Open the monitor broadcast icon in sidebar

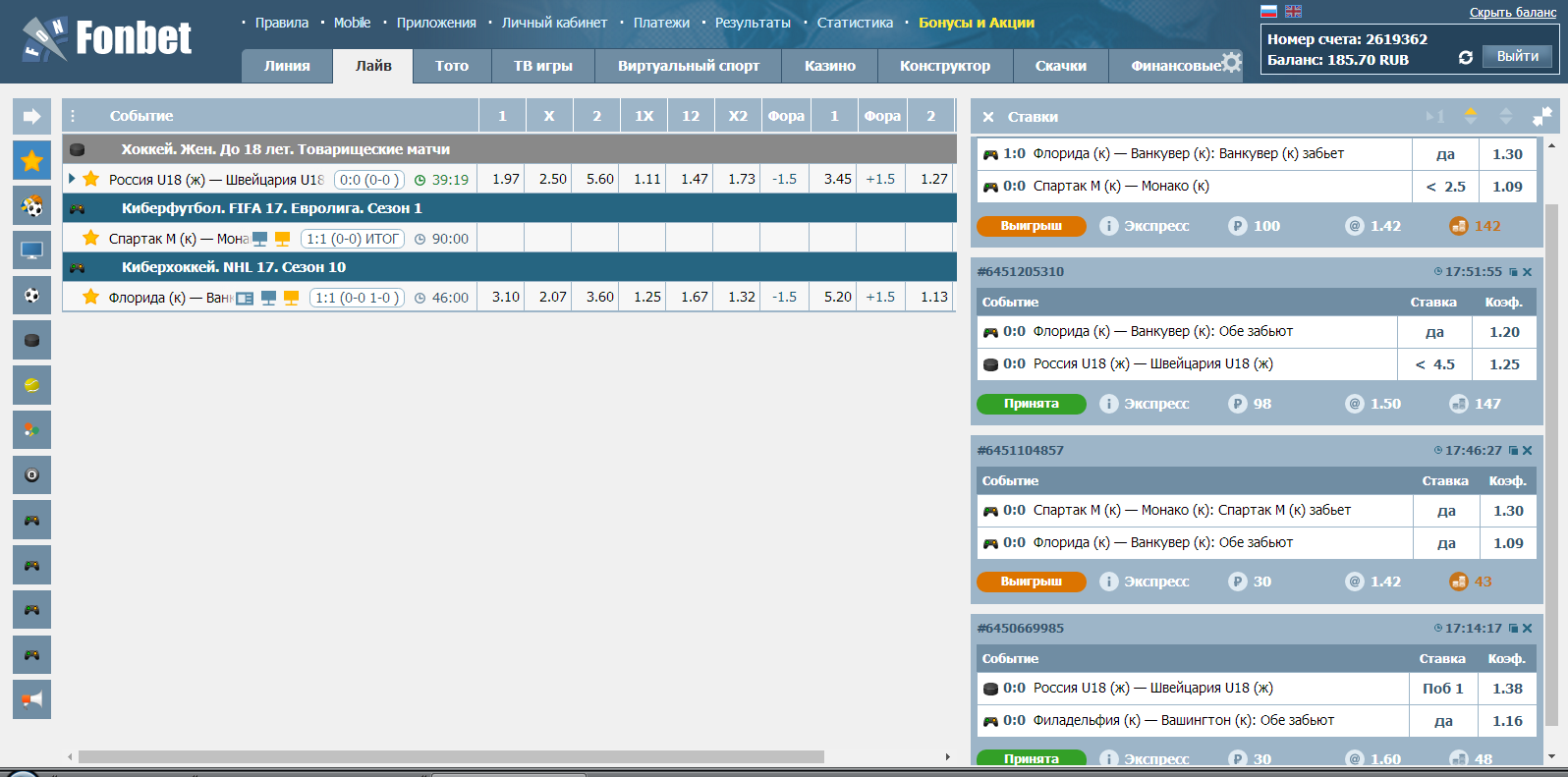[x=31, y=250]
